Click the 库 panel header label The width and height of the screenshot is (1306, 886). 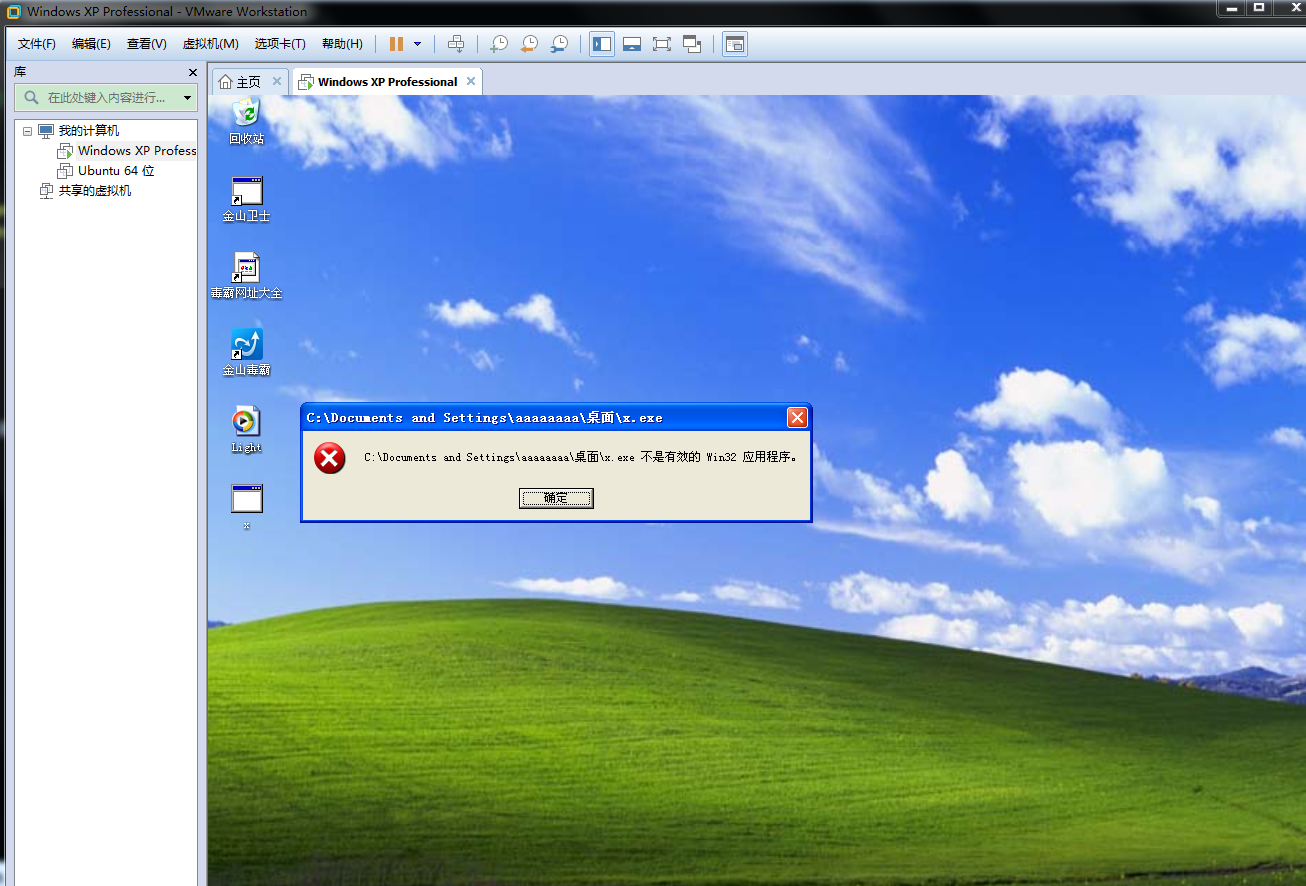[20, 72]
